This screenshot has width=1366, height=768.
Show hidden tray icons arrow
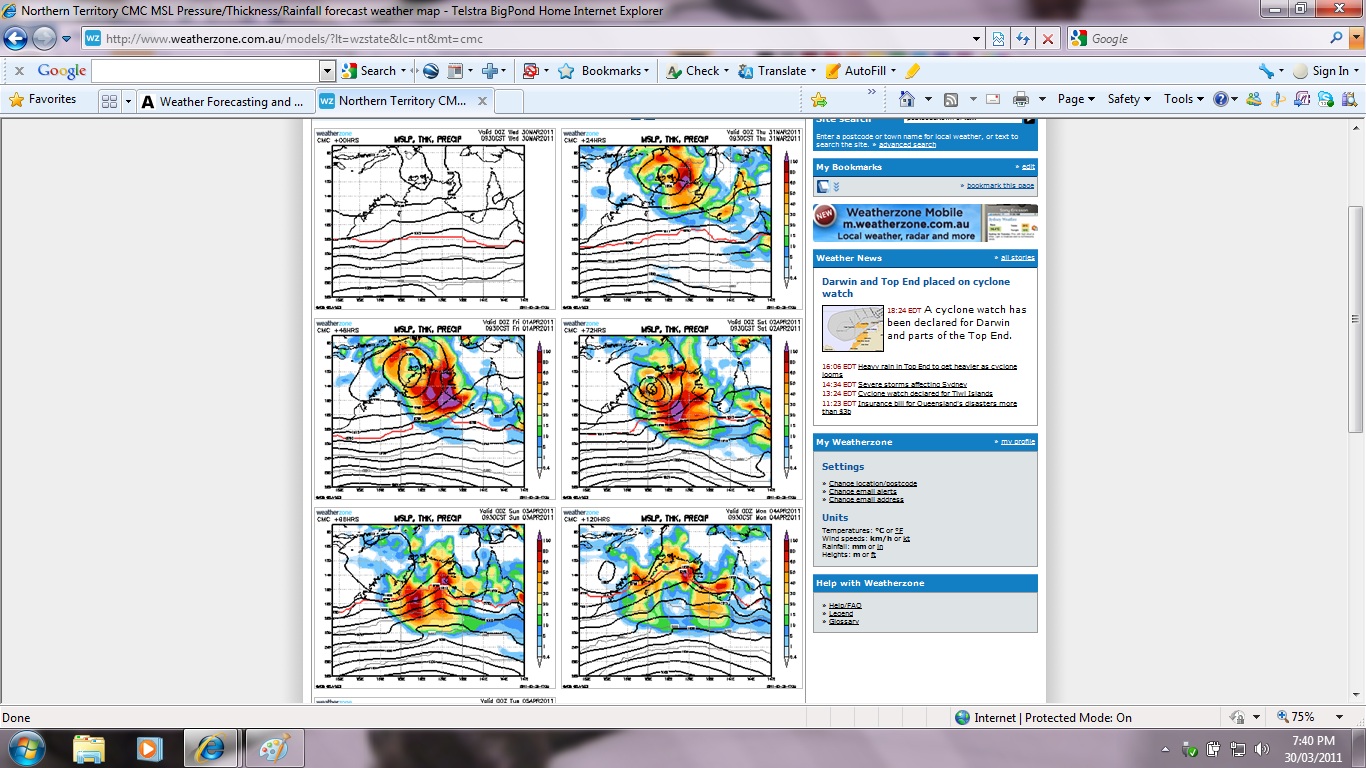click(1165, 748)
